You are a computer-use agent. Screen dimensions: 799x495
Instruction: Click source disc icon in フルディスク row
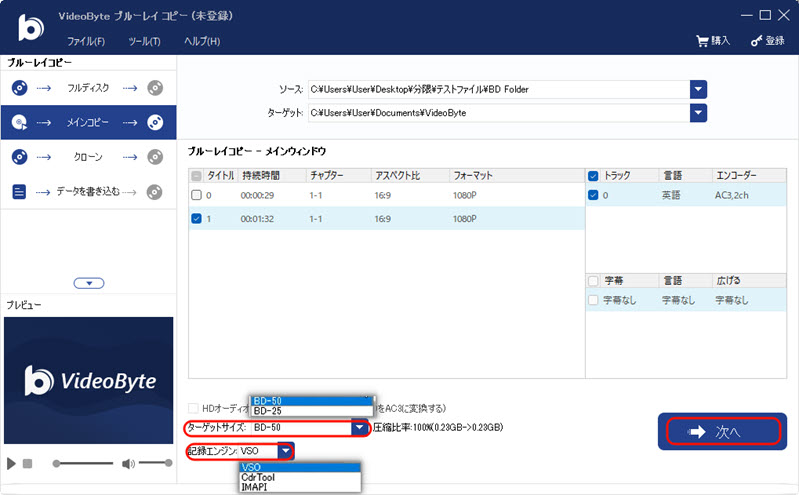(19, 88)
